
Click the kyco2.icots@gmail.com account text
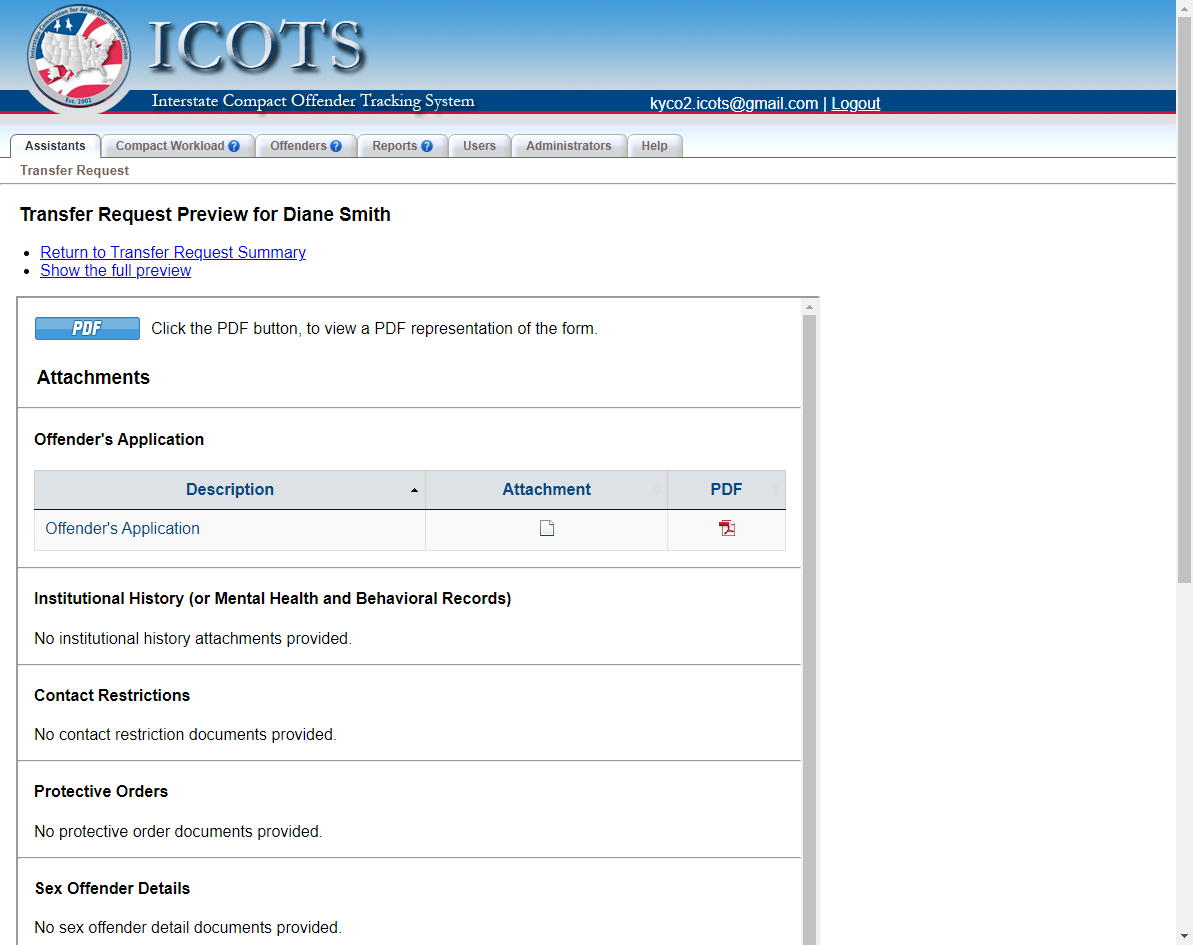click(x=733, y=103)
